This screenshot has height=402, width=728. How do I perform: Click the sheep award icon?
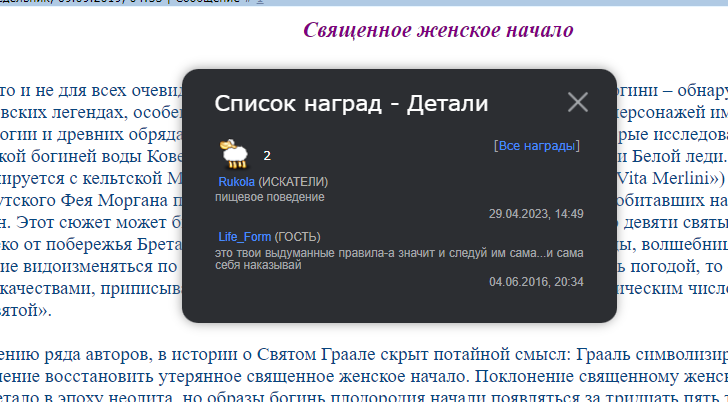tap(234, 154)
